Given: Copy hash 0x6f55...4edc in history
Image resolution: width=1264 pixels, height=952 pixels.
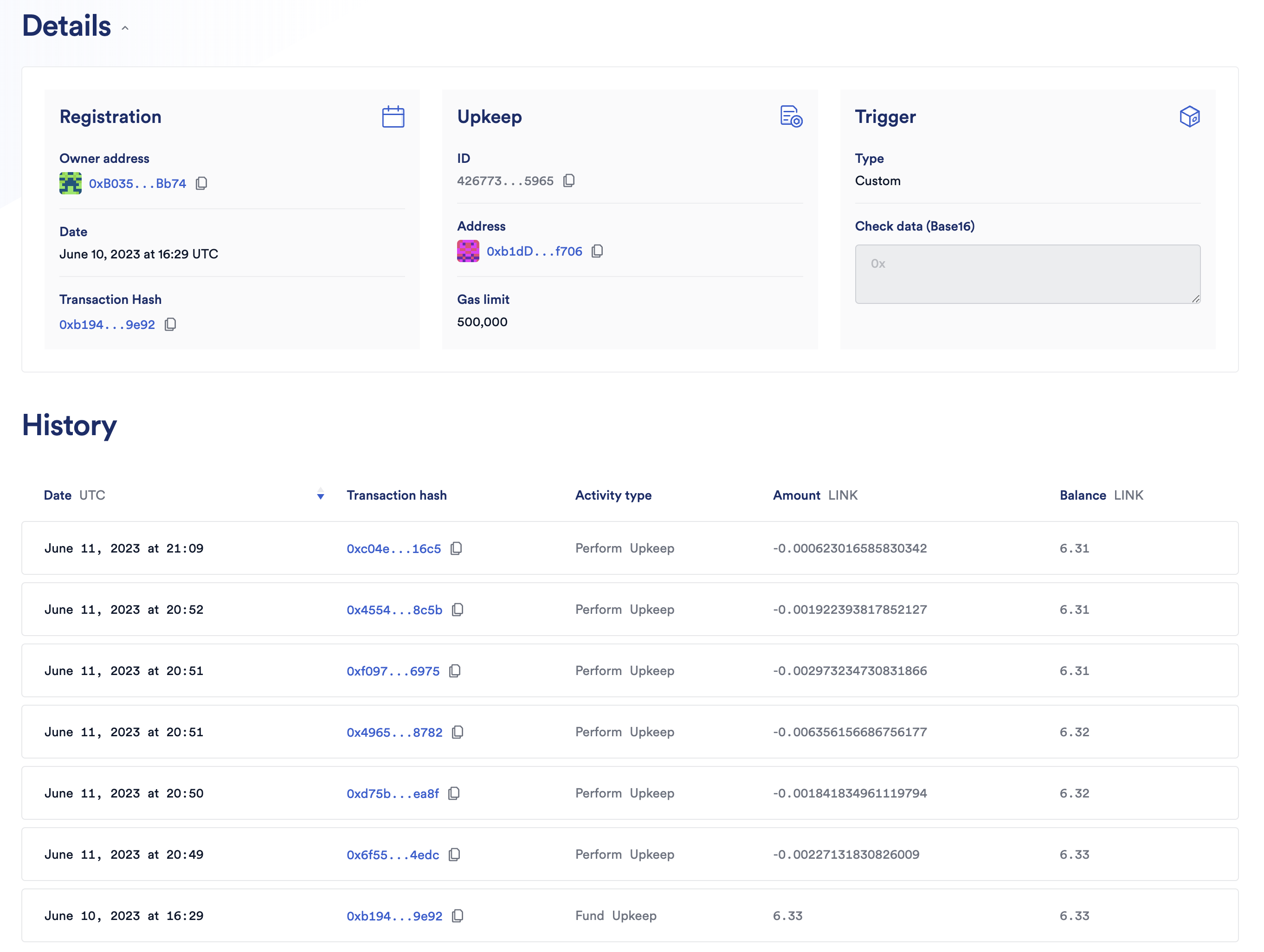Looking at the screenshot, I should (454, 854).
